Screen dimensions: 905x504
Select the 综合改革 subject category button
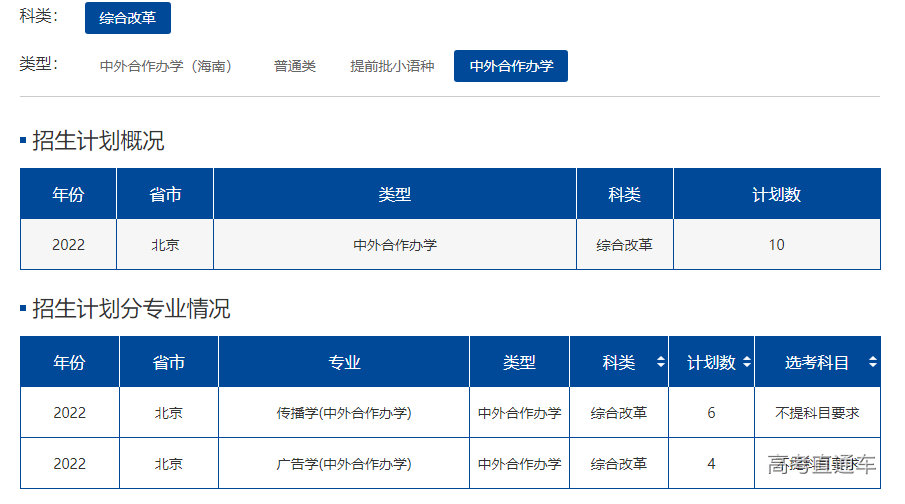pos(128,18)
